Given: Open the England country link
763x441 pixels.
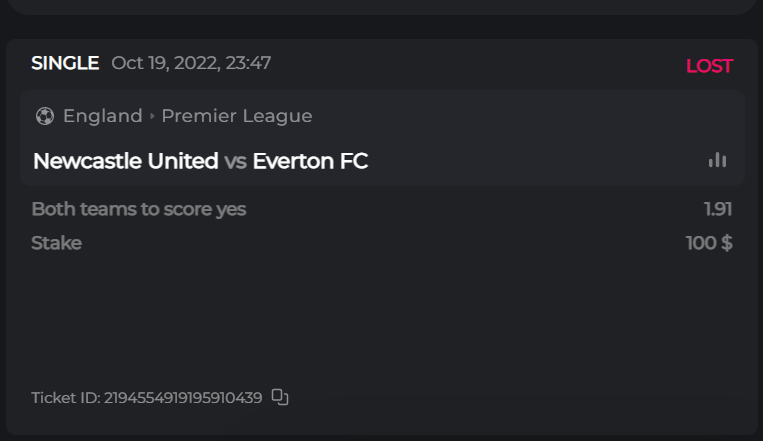Looking at the screenshot, I should pos(102,116).
